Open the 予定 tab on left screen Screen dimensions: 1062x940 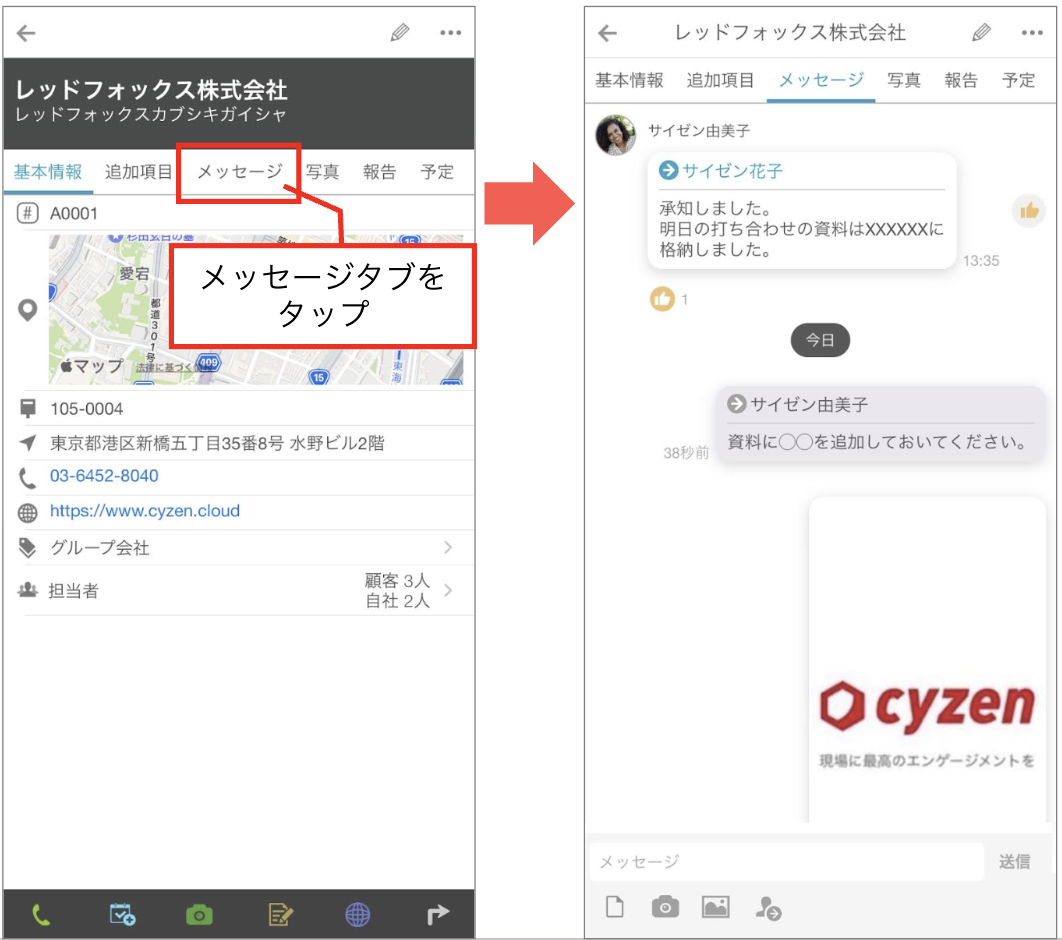436,172
